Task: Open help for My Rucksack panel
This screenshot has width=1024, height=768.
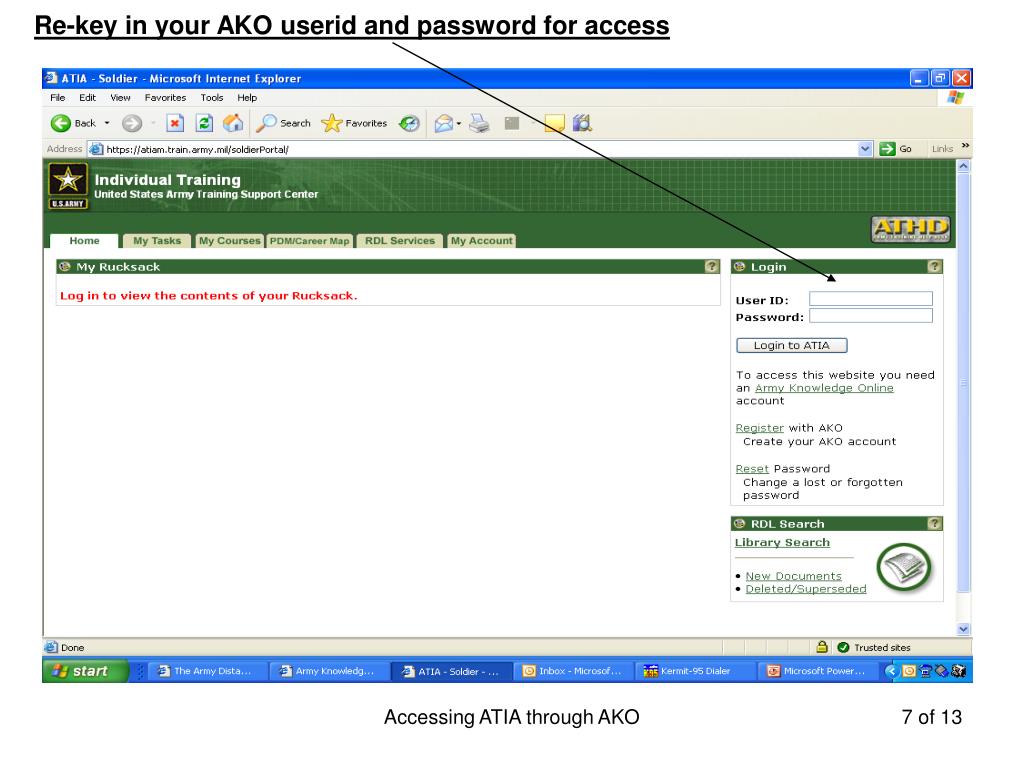Action: coord(712,266)
